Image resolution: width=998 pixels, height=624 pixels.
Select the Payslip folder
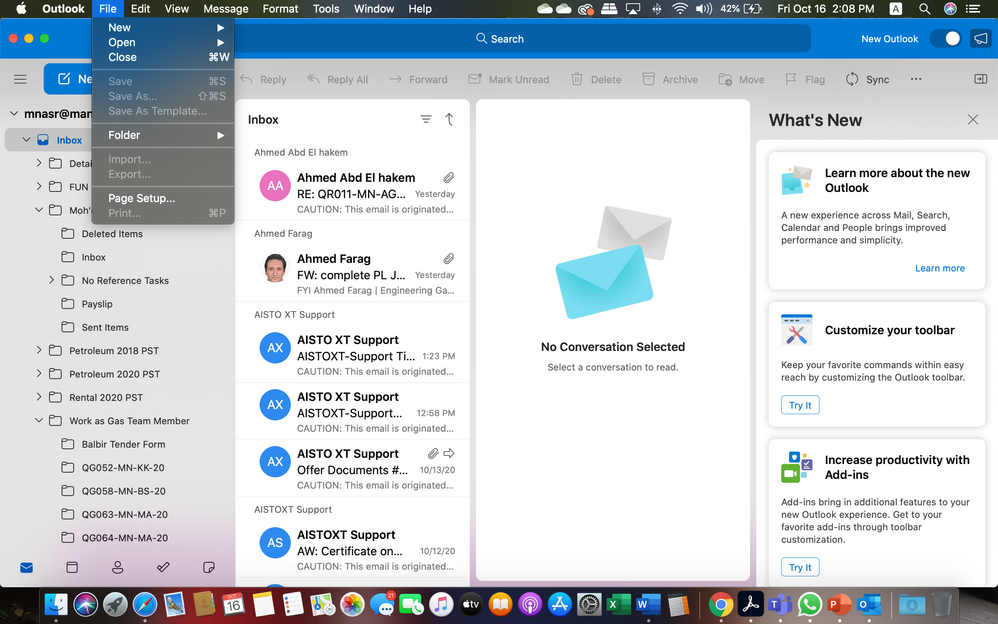point(97,304)
